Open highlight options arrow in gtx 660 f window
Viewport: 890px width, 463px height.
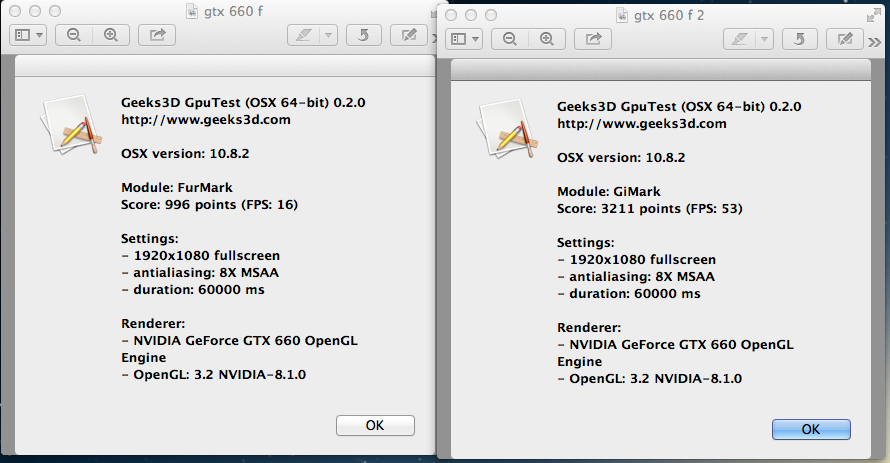(x=328, y=35)
